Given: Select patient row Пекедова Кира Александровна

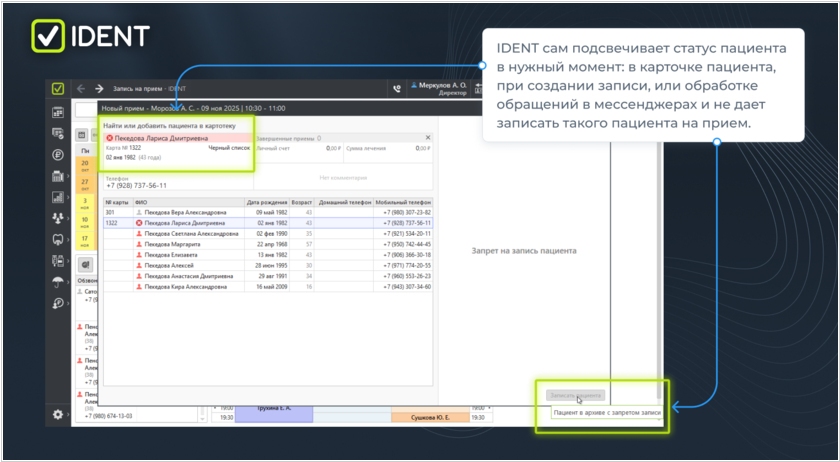Looking at the screenshot, I should pos(185,287).
